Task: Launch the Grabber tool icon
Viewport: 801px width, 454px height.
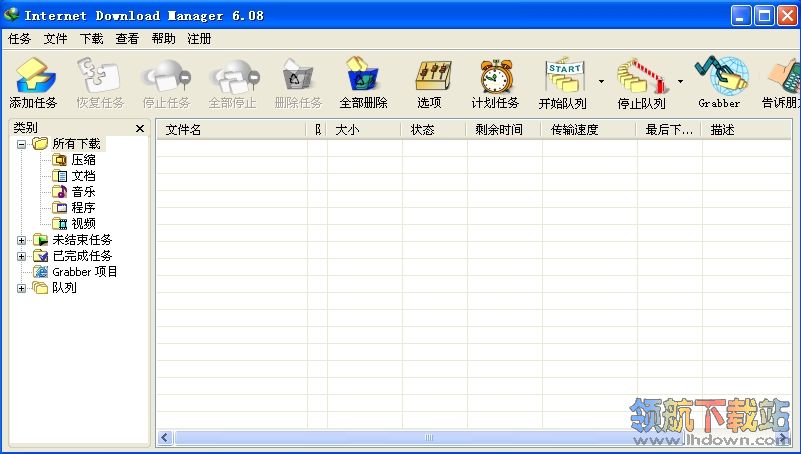Action: (721, 75)
